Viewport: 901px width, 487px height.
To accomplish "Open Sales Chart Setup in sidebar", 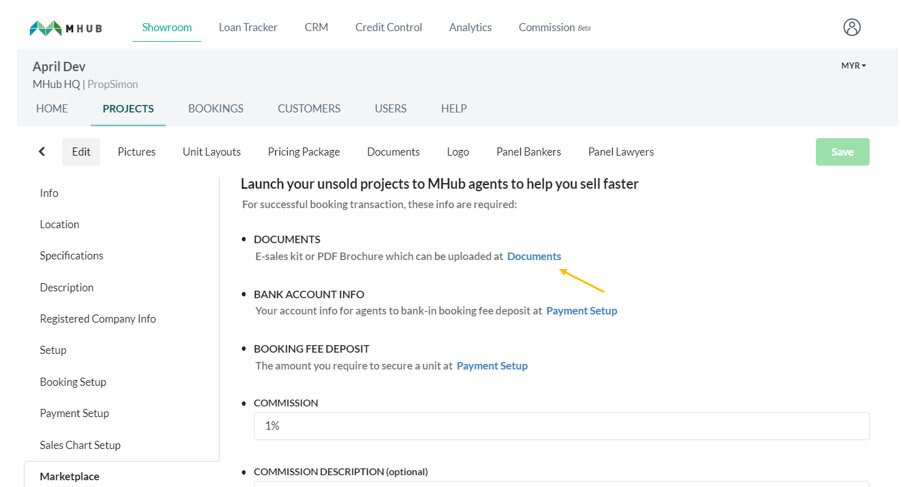I will 80,445.
